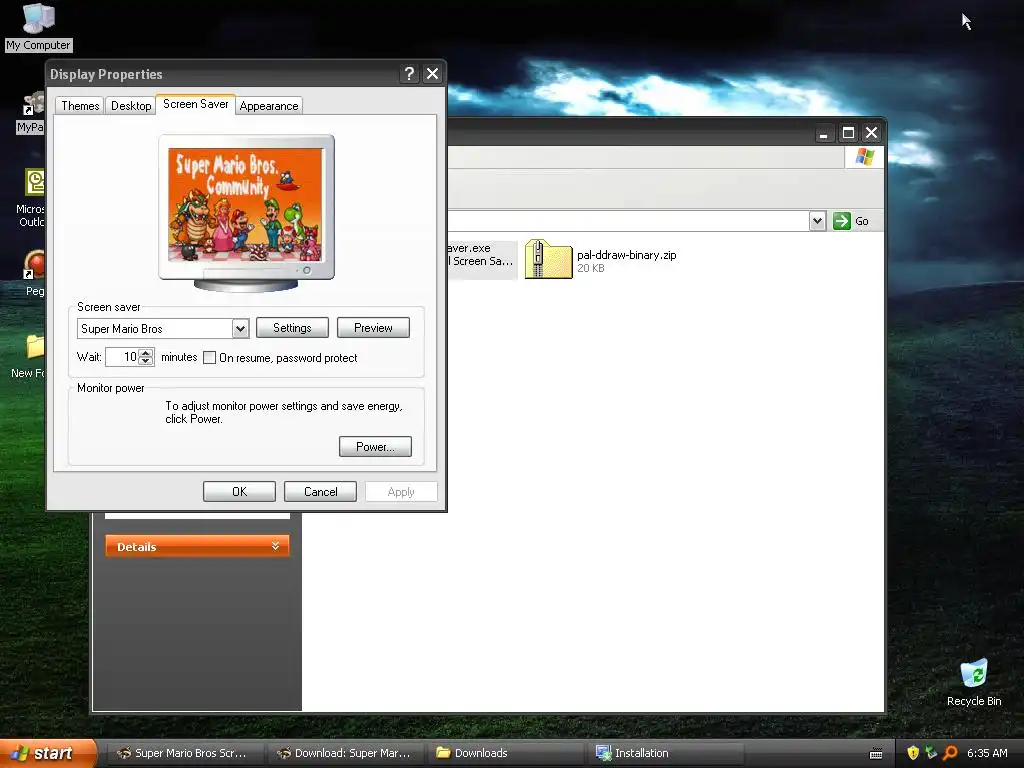
Task: Decrease the Wait minutes with down arrow
Action: pos(146,361)
